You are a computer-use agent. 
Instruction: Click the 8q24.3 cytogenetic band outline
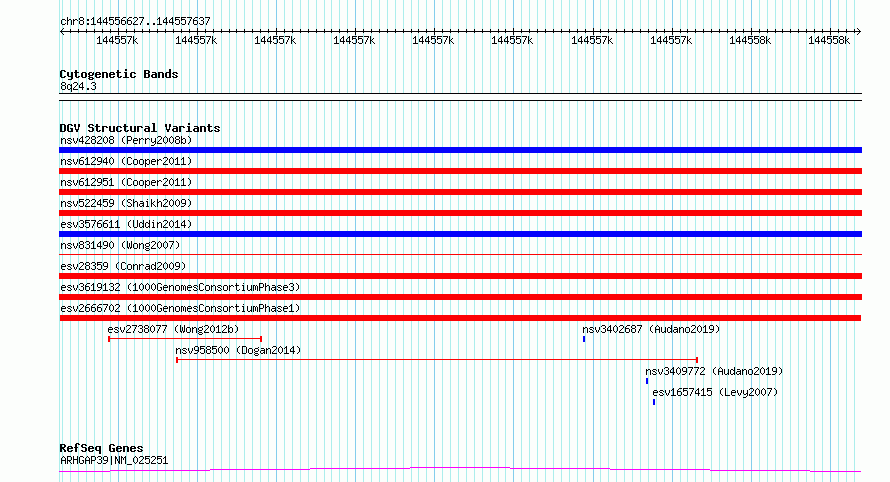460,97
